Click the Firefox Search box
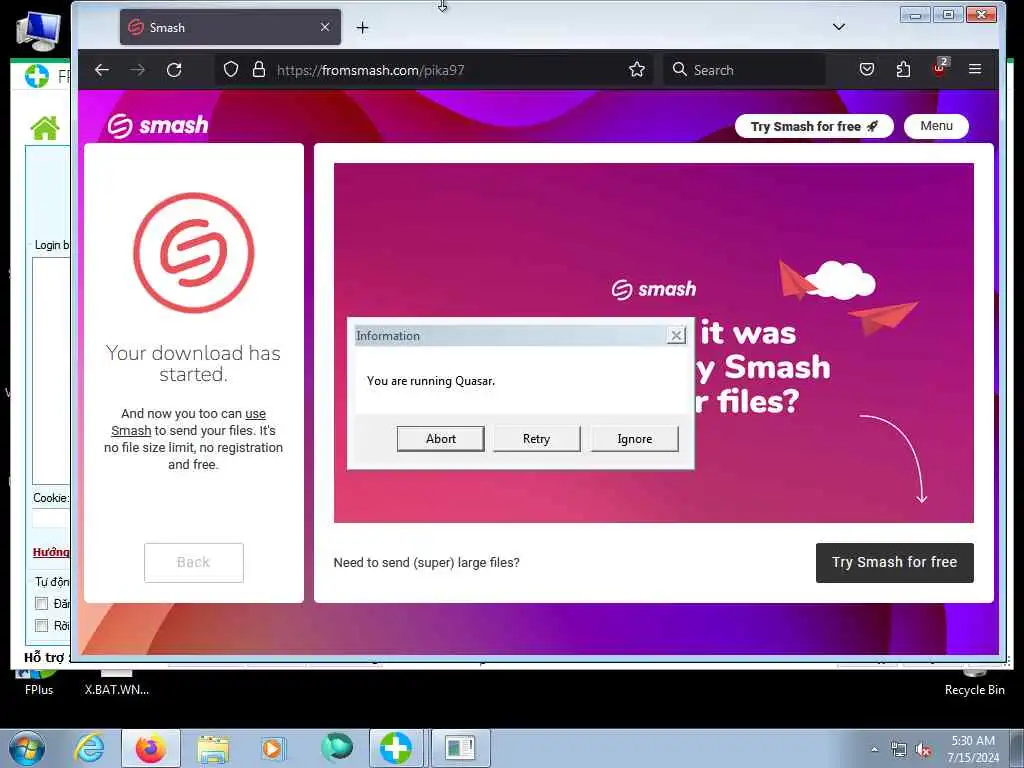The height and width of the screenshot is (768, 1024). [744, 70]
